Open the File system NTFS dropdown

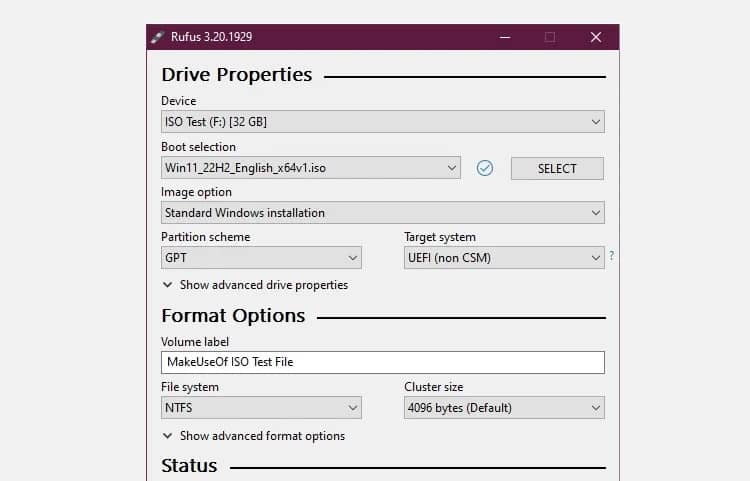click(261, 407)
